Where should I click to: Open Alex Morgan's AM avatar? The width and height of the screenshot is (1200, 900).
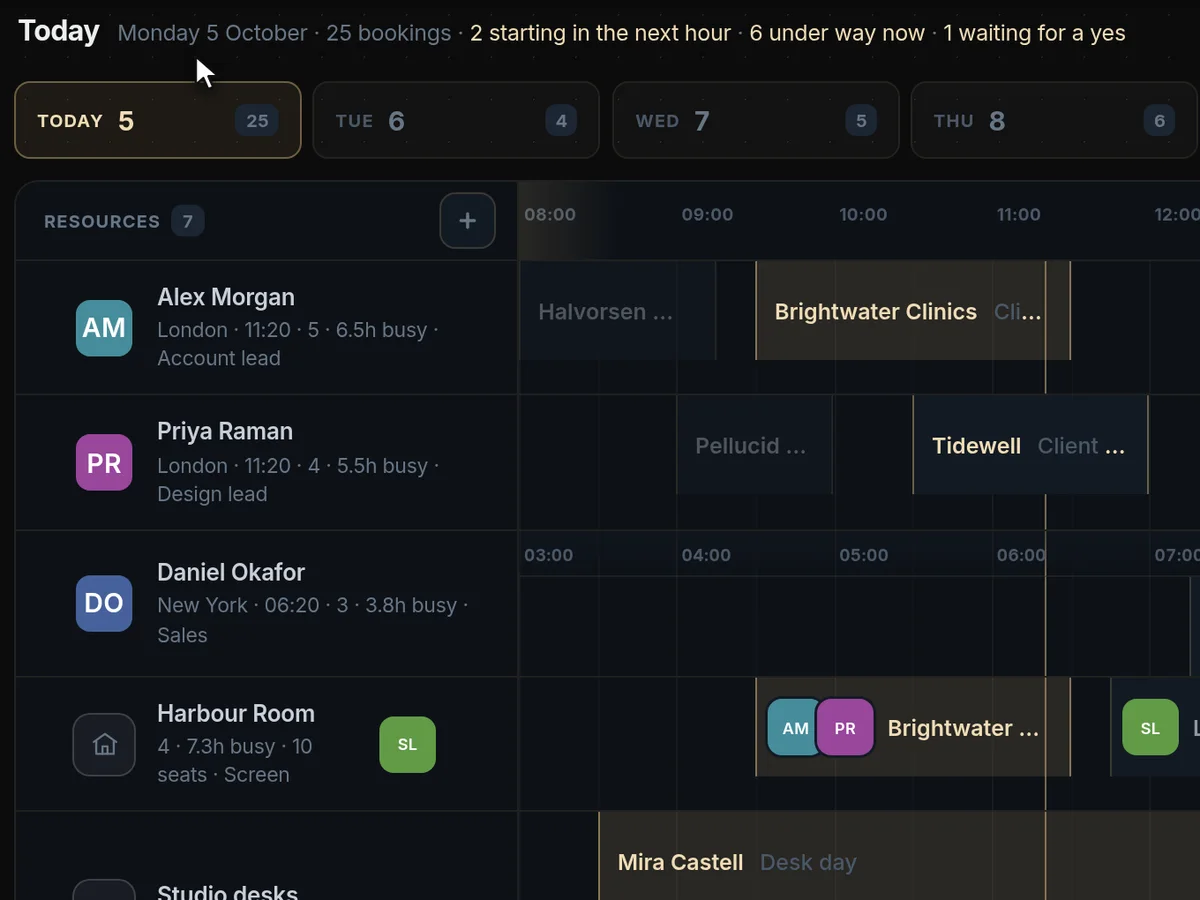(104, 328)
